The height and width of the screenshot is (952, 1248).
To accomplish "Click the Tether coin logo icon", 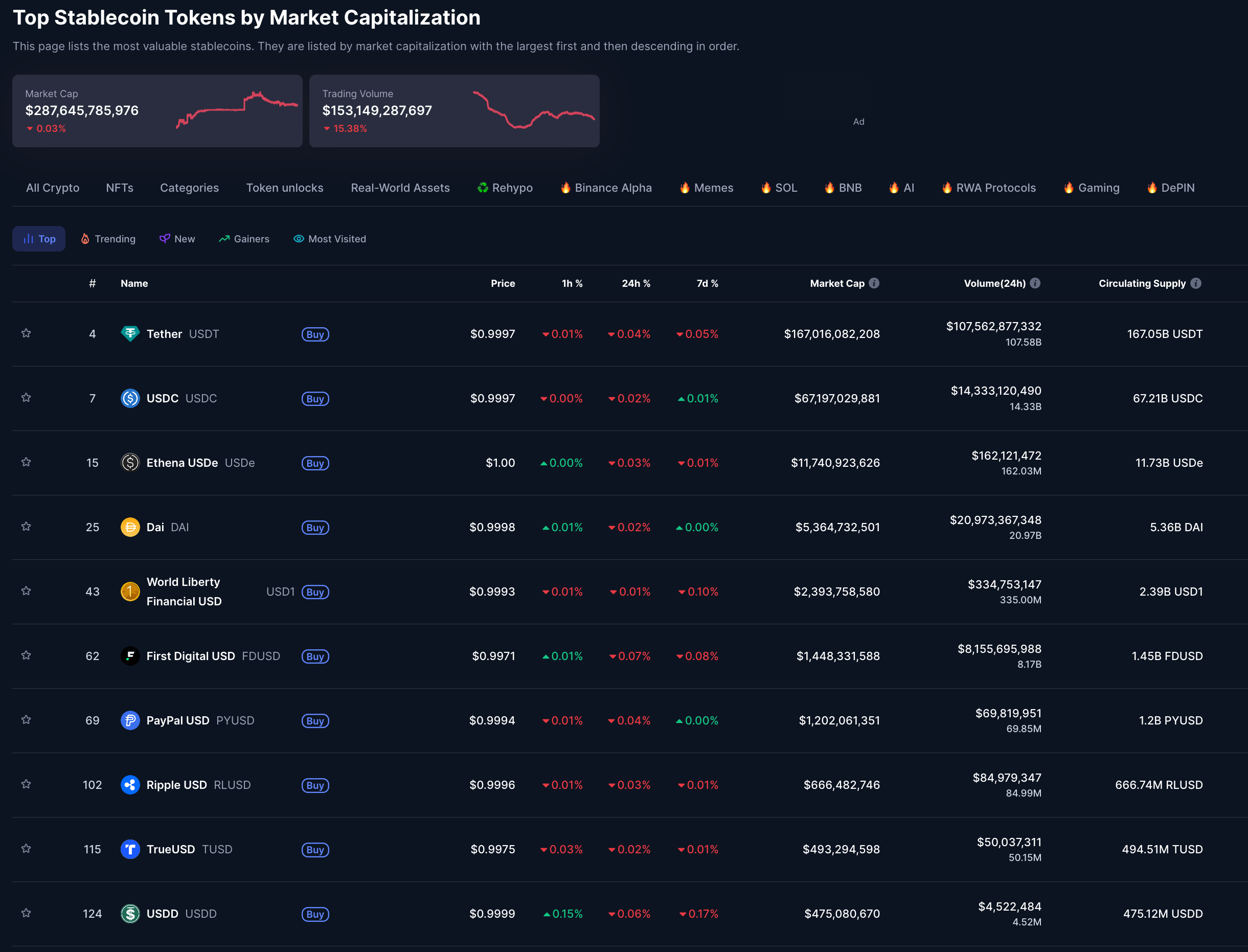I will [130, 334].
